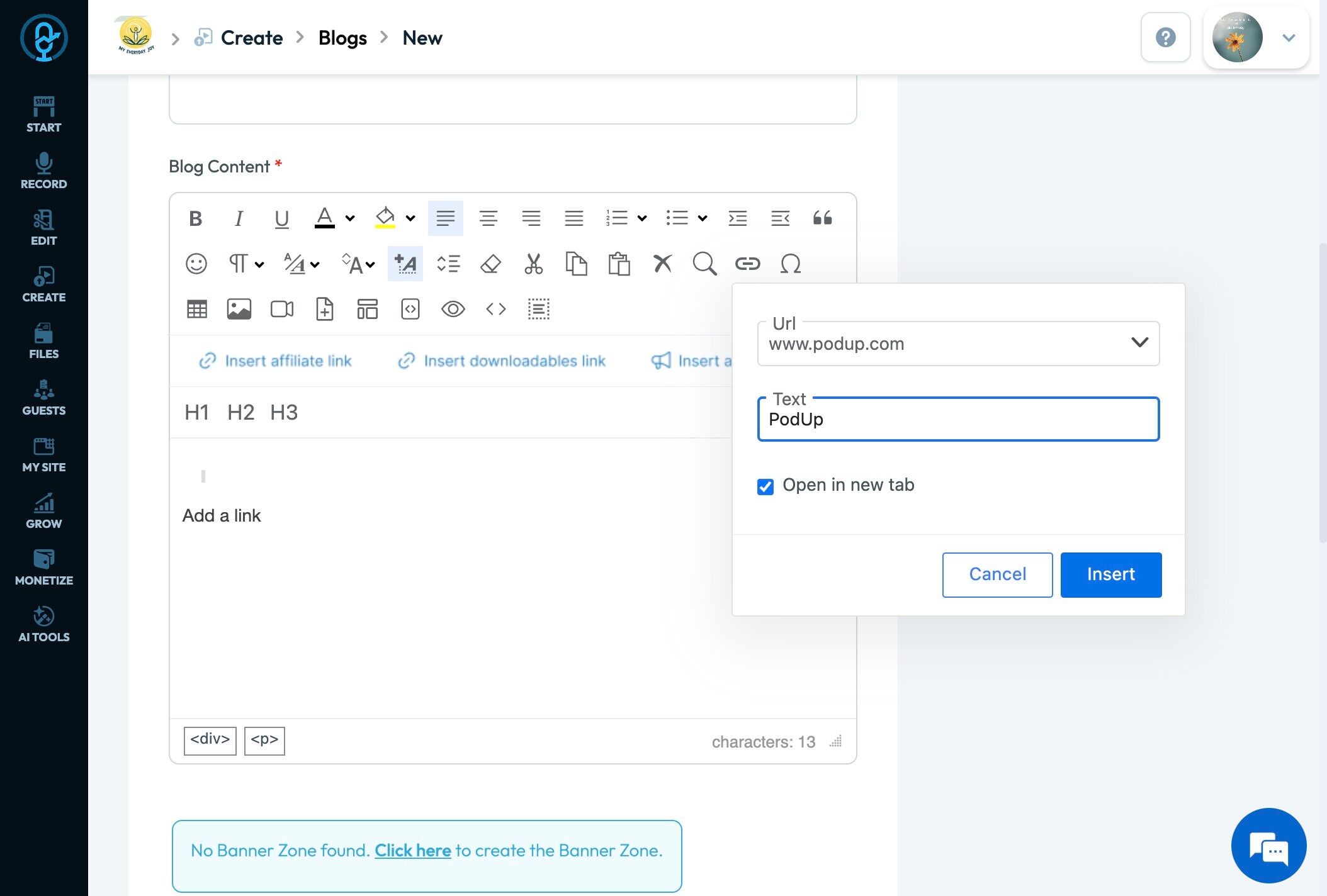Open the user profile dropdown chevron
The height and width of the screenshot is (896, 1327).
[1289, 38]
